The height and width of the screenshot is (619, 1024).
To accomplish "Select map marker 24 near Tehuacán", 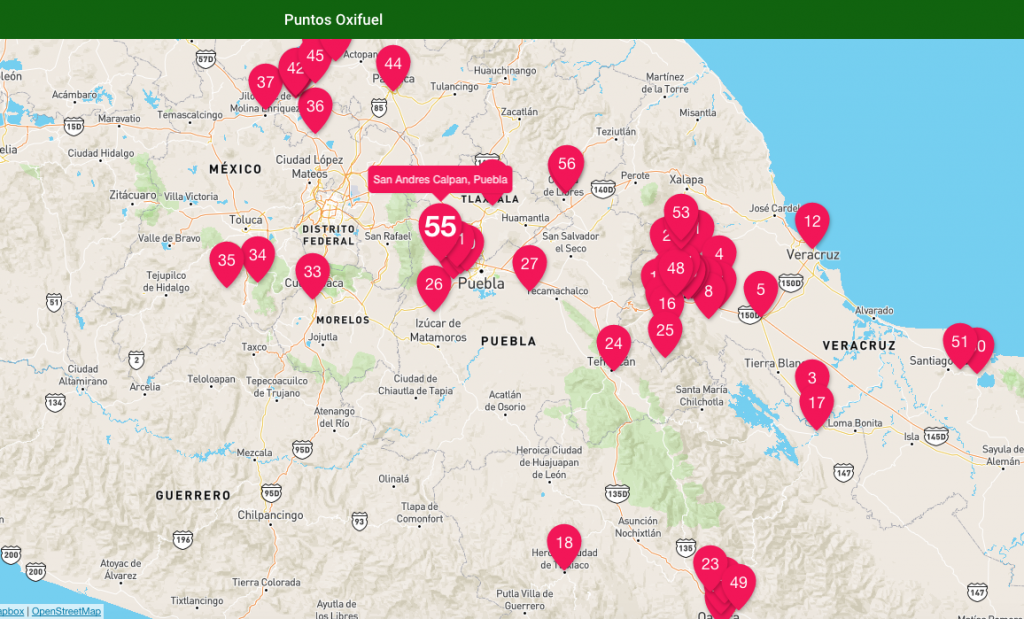I will [x=613, y=347].
